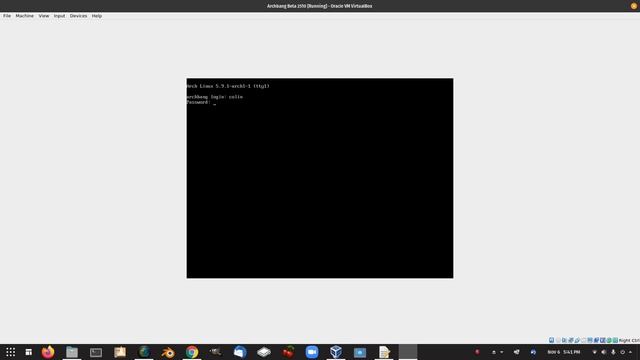Open the Input menu
This screenshot has width=640, height=360.
coord(59,16)
